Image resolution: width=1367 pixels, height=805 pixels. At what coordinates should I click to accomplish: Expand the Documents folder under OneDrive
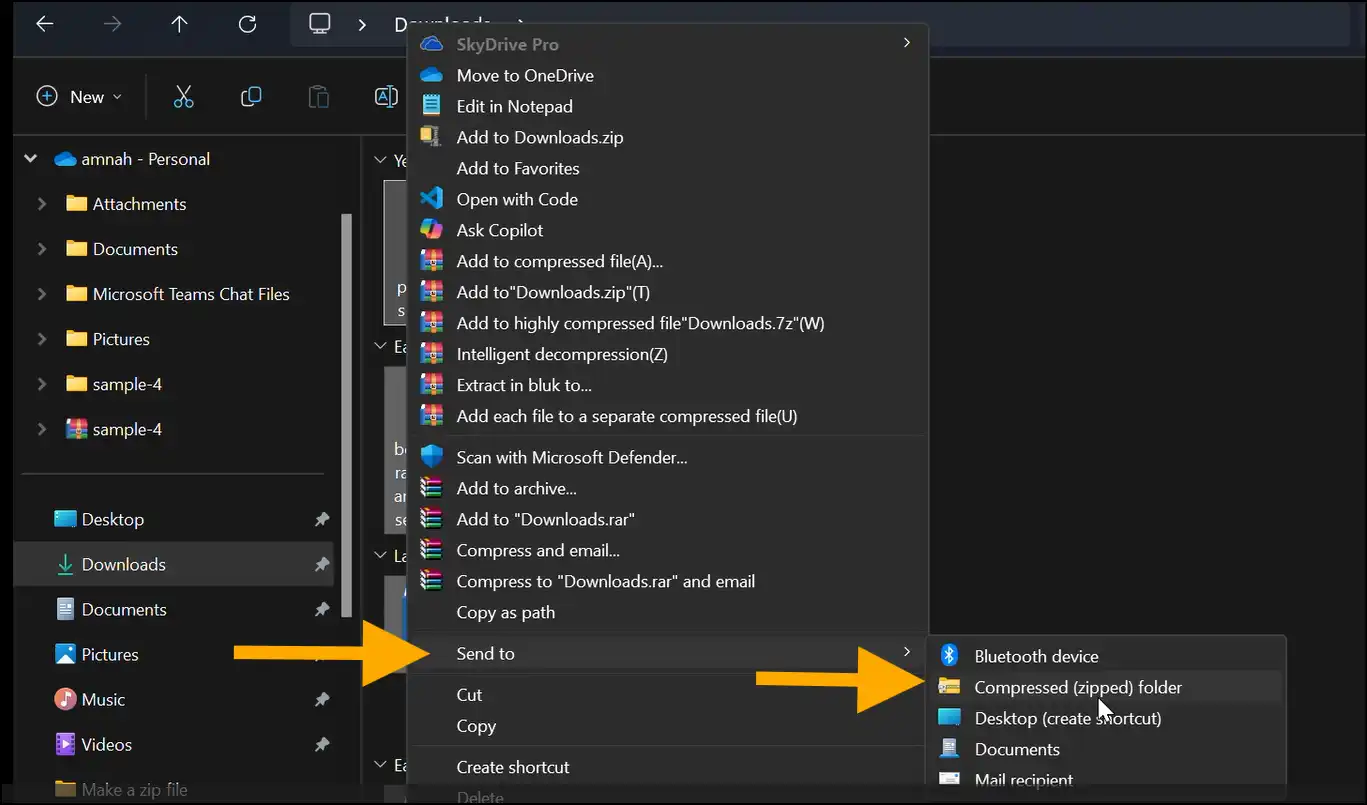(42, 249)
